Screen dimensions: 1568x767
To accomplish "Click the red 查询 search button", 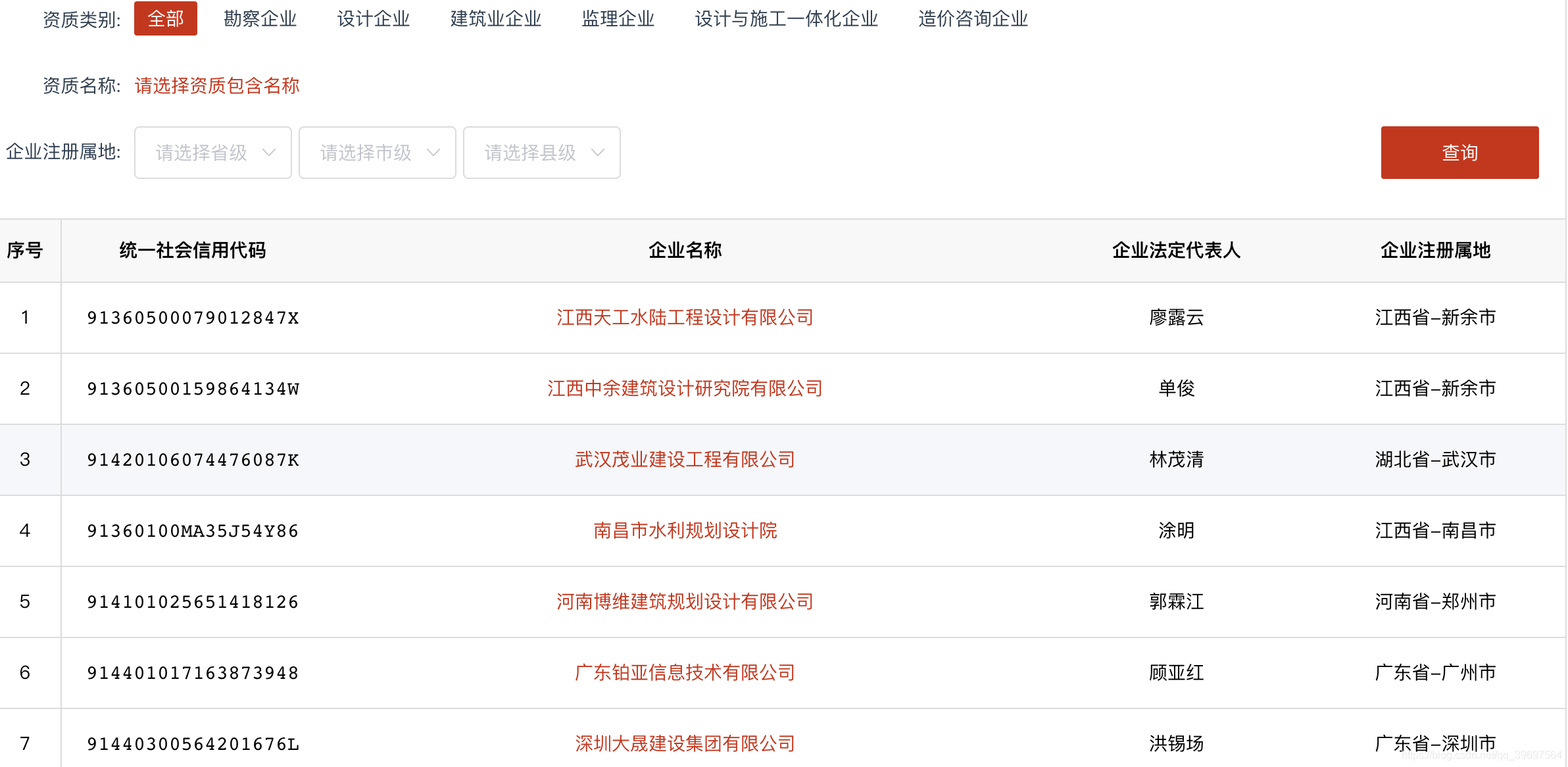I will point(1459,153).
